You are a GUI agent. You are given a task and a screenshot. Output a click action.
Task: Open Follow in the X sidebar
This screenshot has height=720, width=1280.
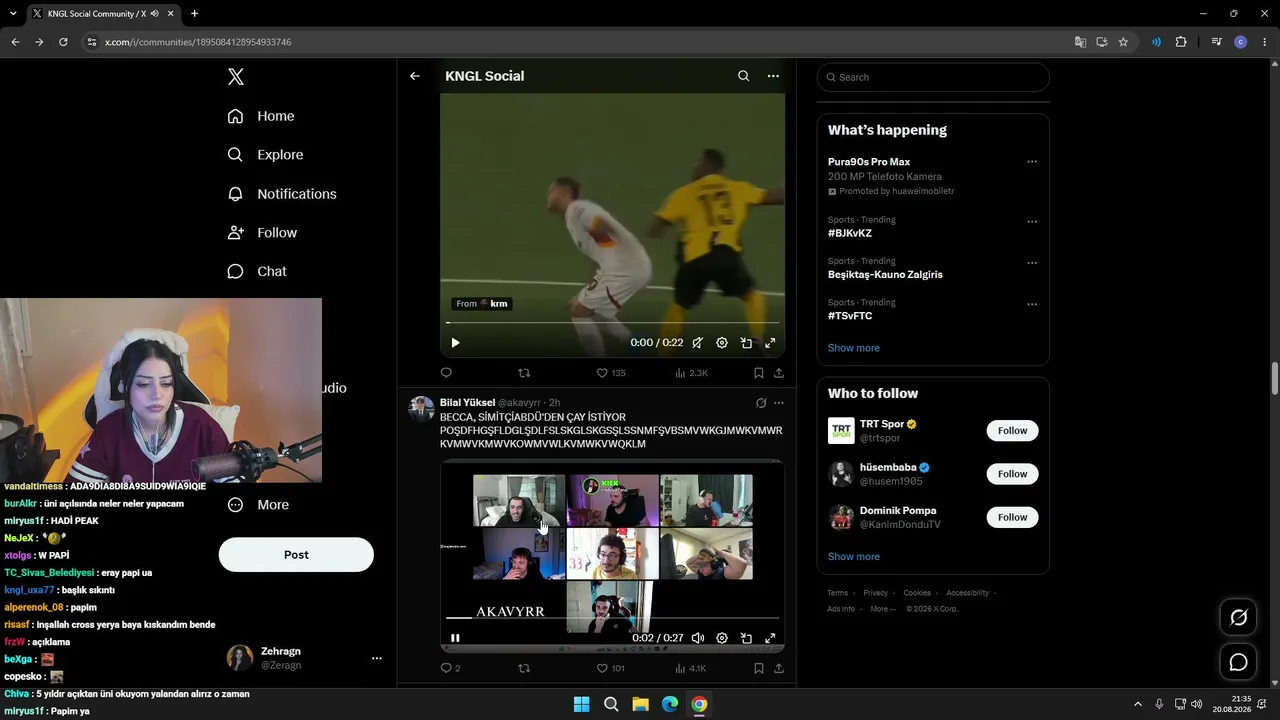[x=262, y=233]
